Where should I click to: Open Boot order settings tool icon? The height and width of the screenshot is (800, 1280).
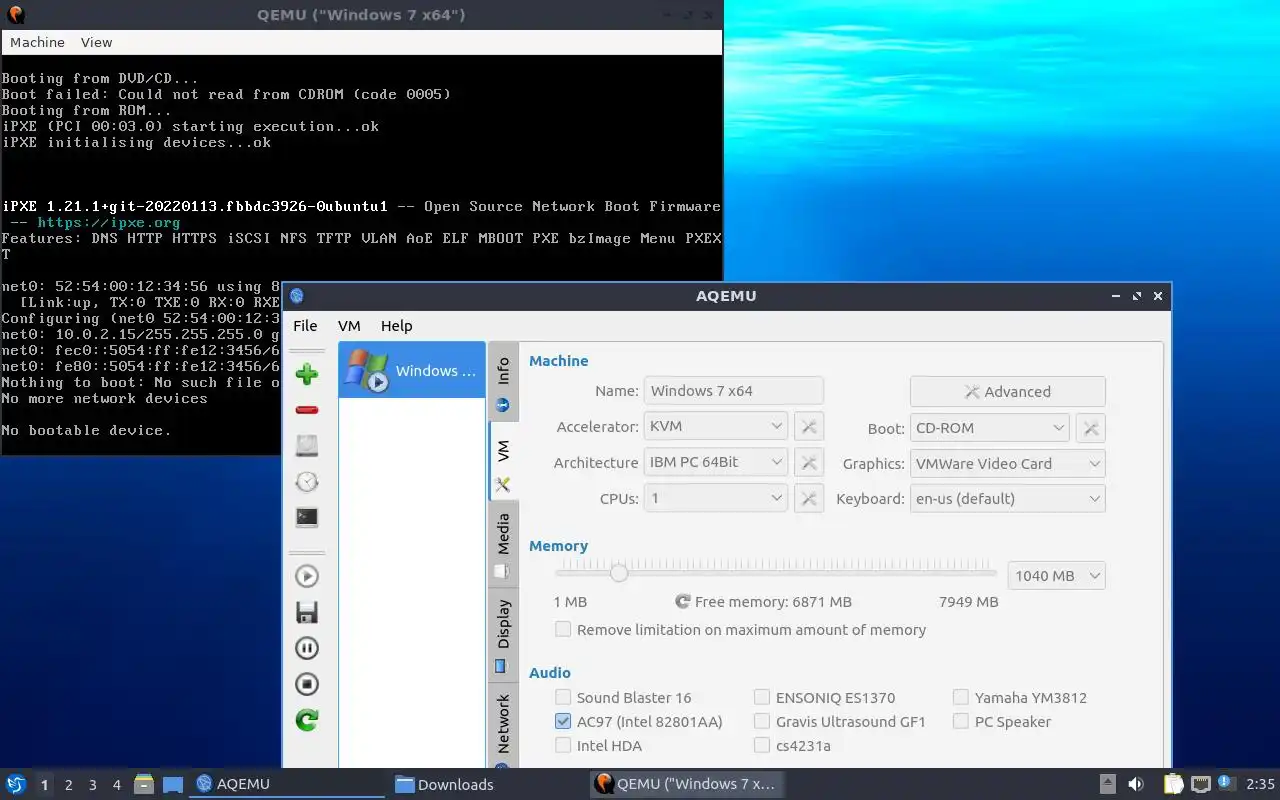tap(1091, 428)
